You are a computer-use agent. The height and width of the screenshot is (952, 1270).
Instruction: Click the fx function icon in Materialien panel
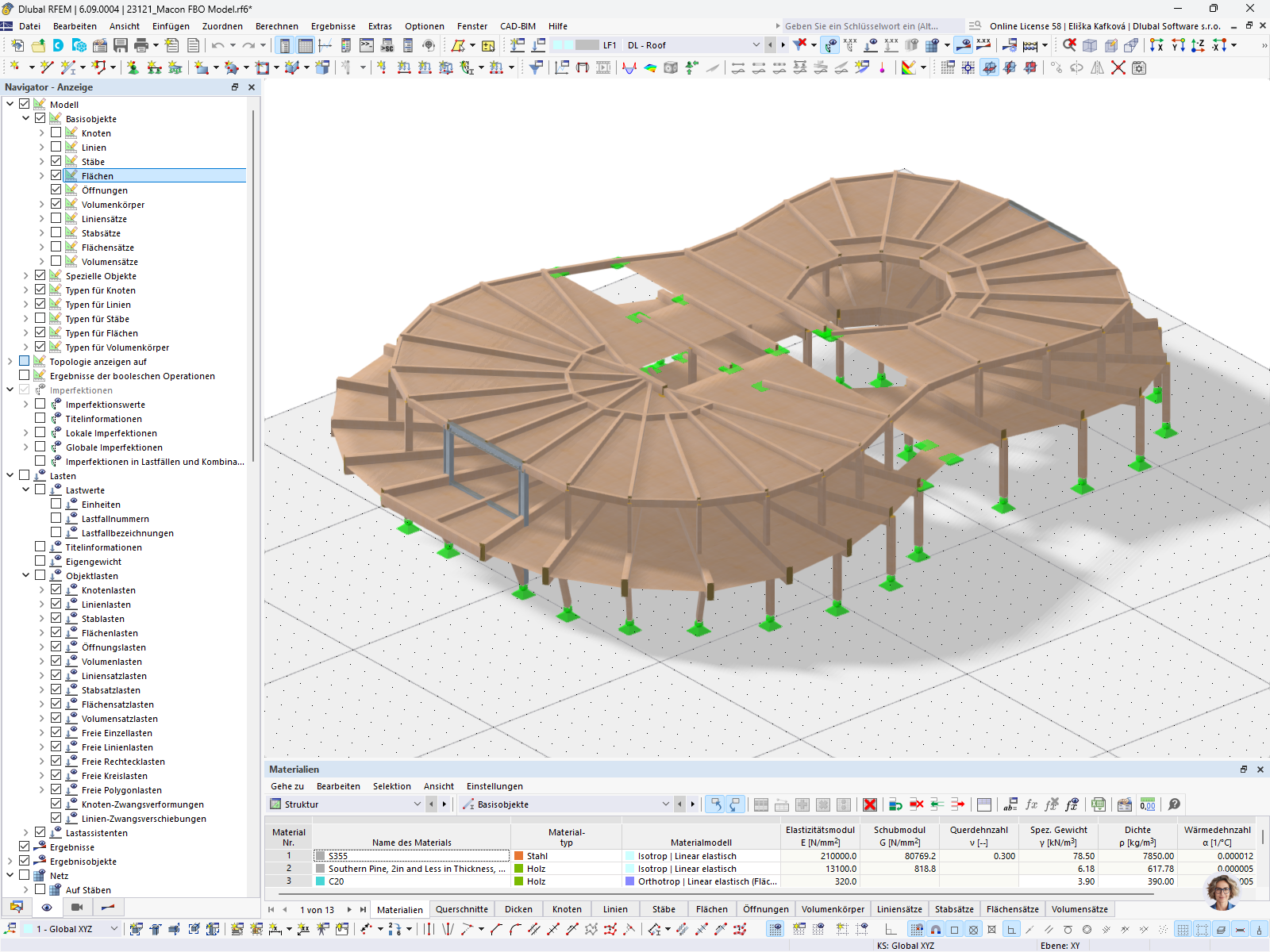tap(1031, 804)
